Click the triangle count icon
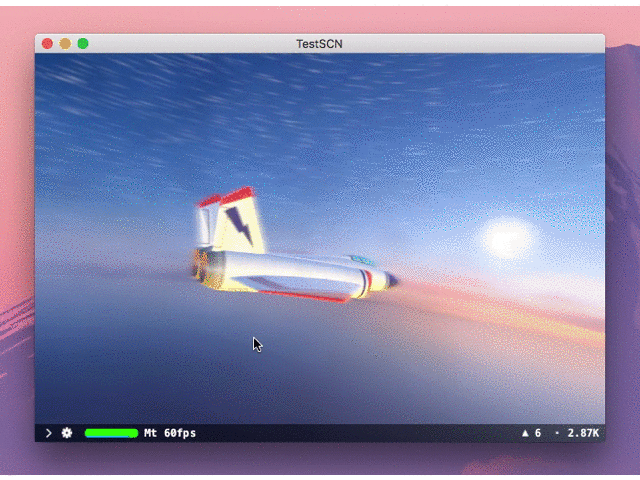 [525, 433]
